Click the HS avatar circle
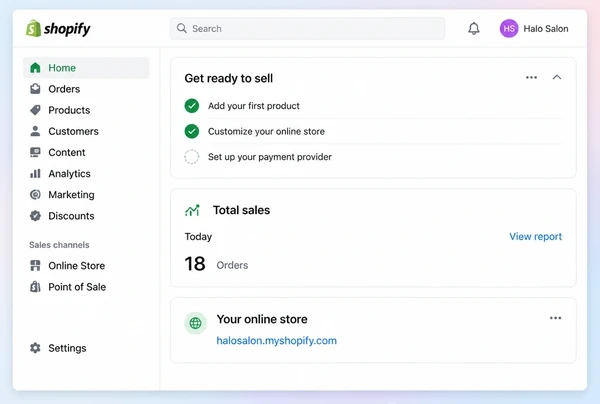The height and width of the screenshot is (404, 600). click(x=509, y=28)
